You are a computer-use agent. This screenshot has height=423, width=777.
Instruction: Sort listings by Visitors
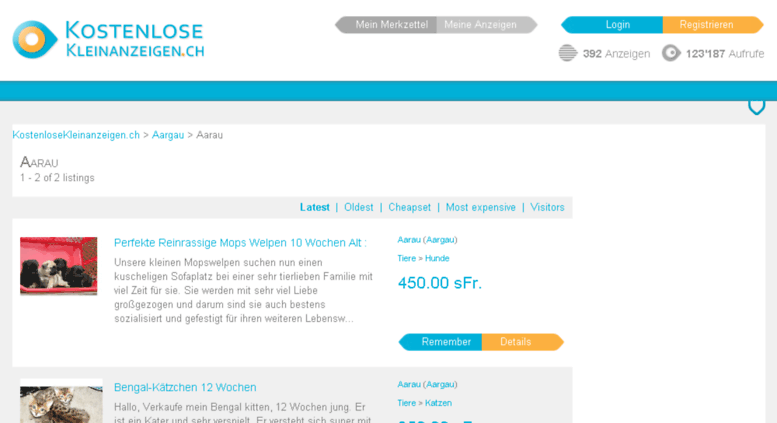[x=547, y=208]
